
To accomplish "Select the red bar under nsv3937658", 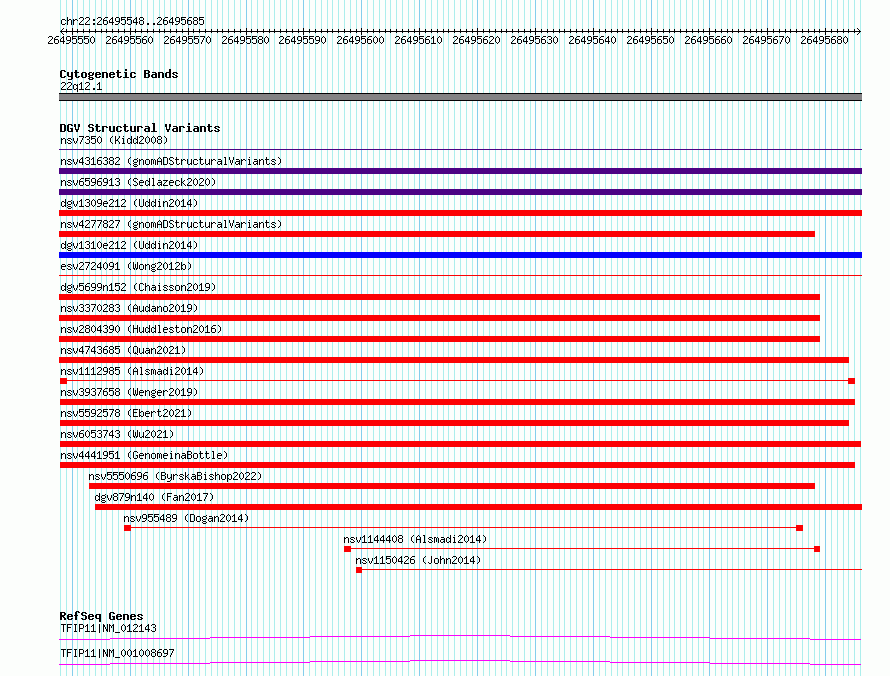I will [x=457, y=402].
